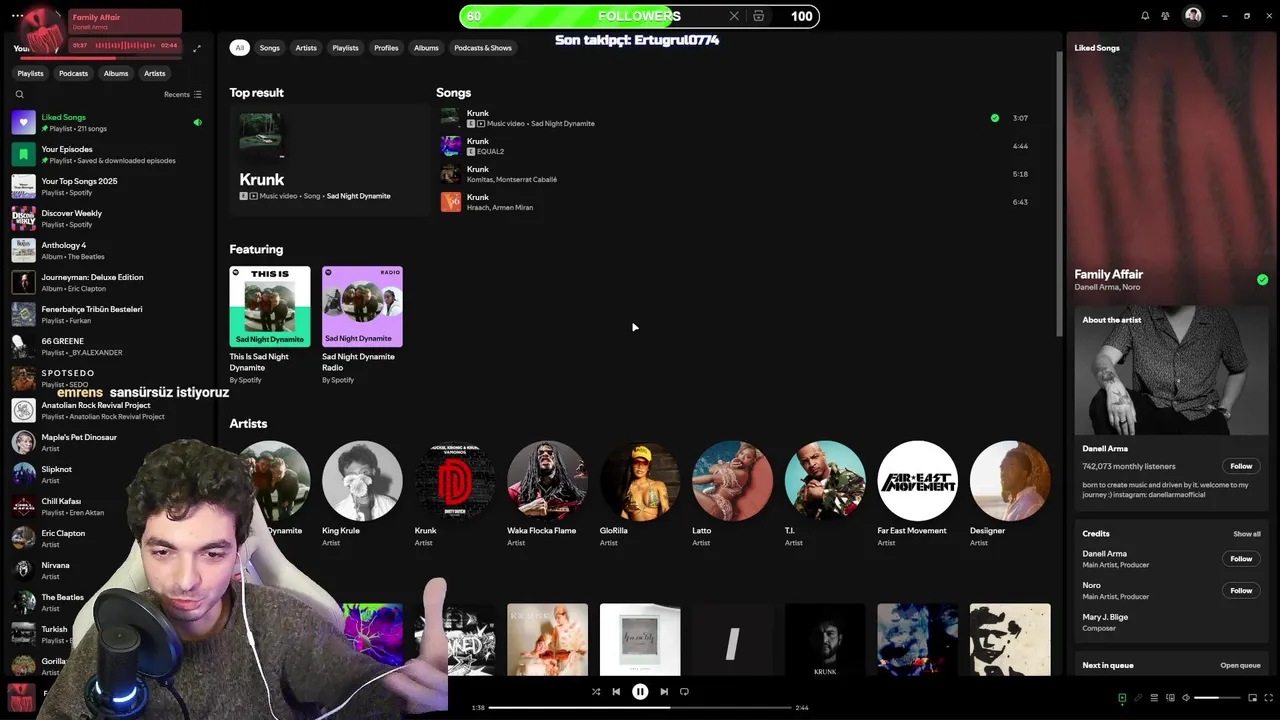Viewport: 1280px width, 720px height.
Task: Filter results by Profiles
Action: click(386, 48)
